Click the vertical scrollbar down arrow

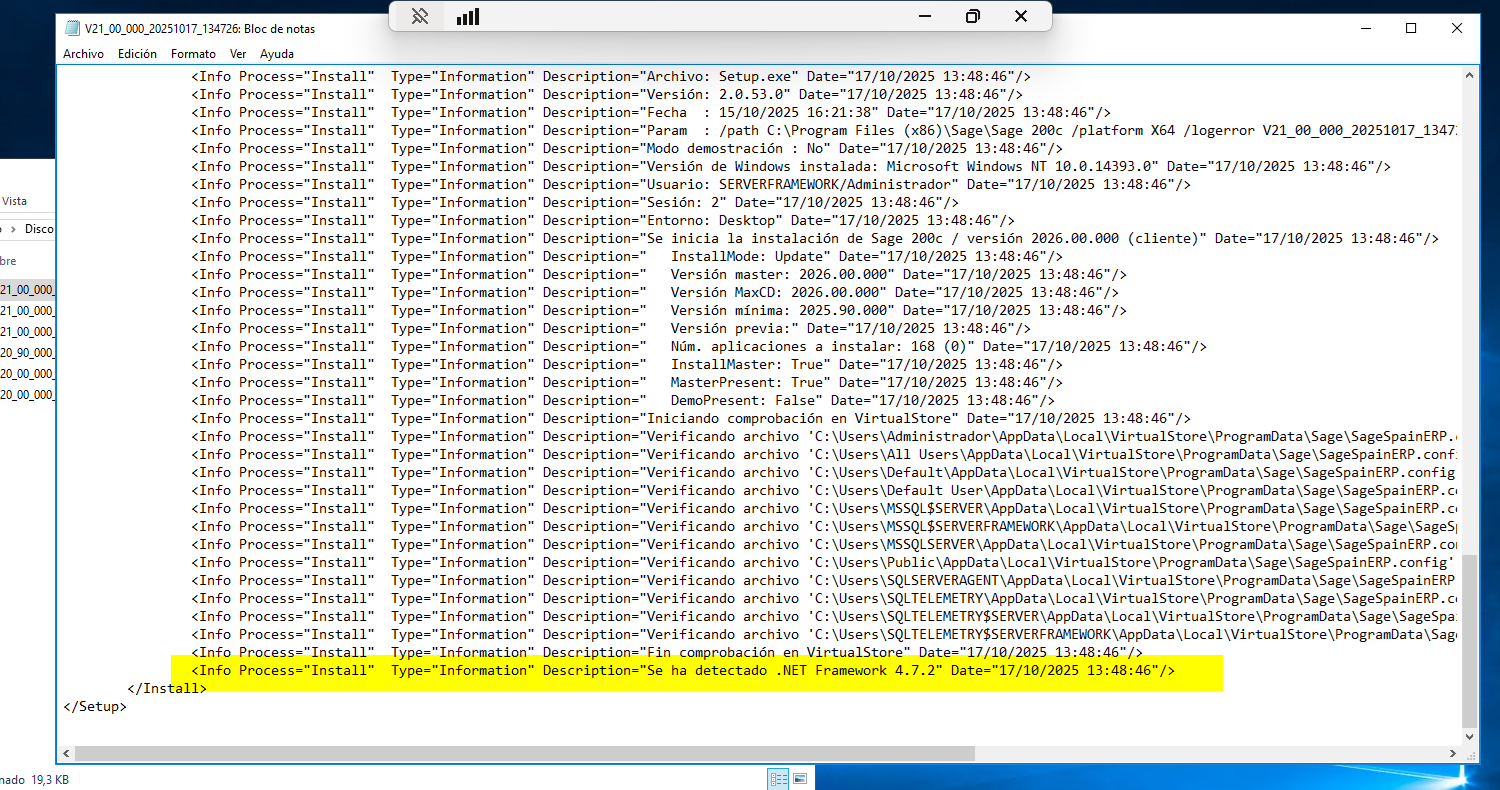[1468, 736]
